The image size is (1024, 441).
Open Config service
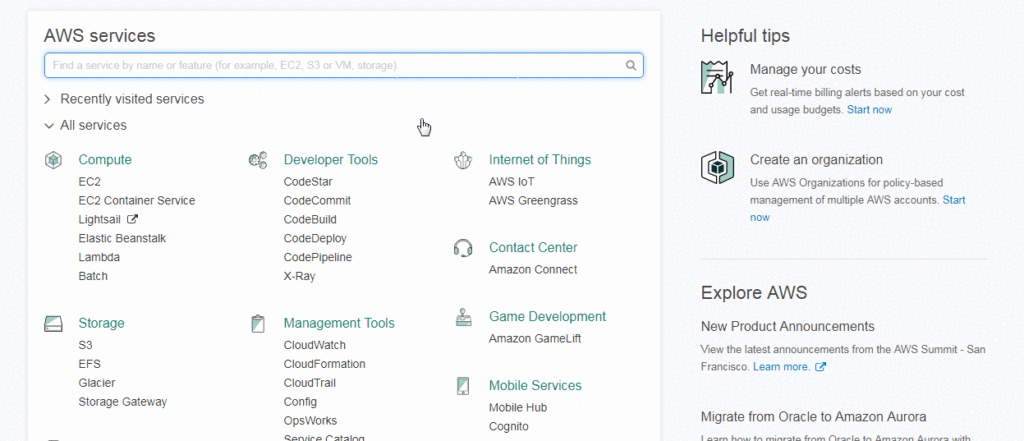click(300, 402)
